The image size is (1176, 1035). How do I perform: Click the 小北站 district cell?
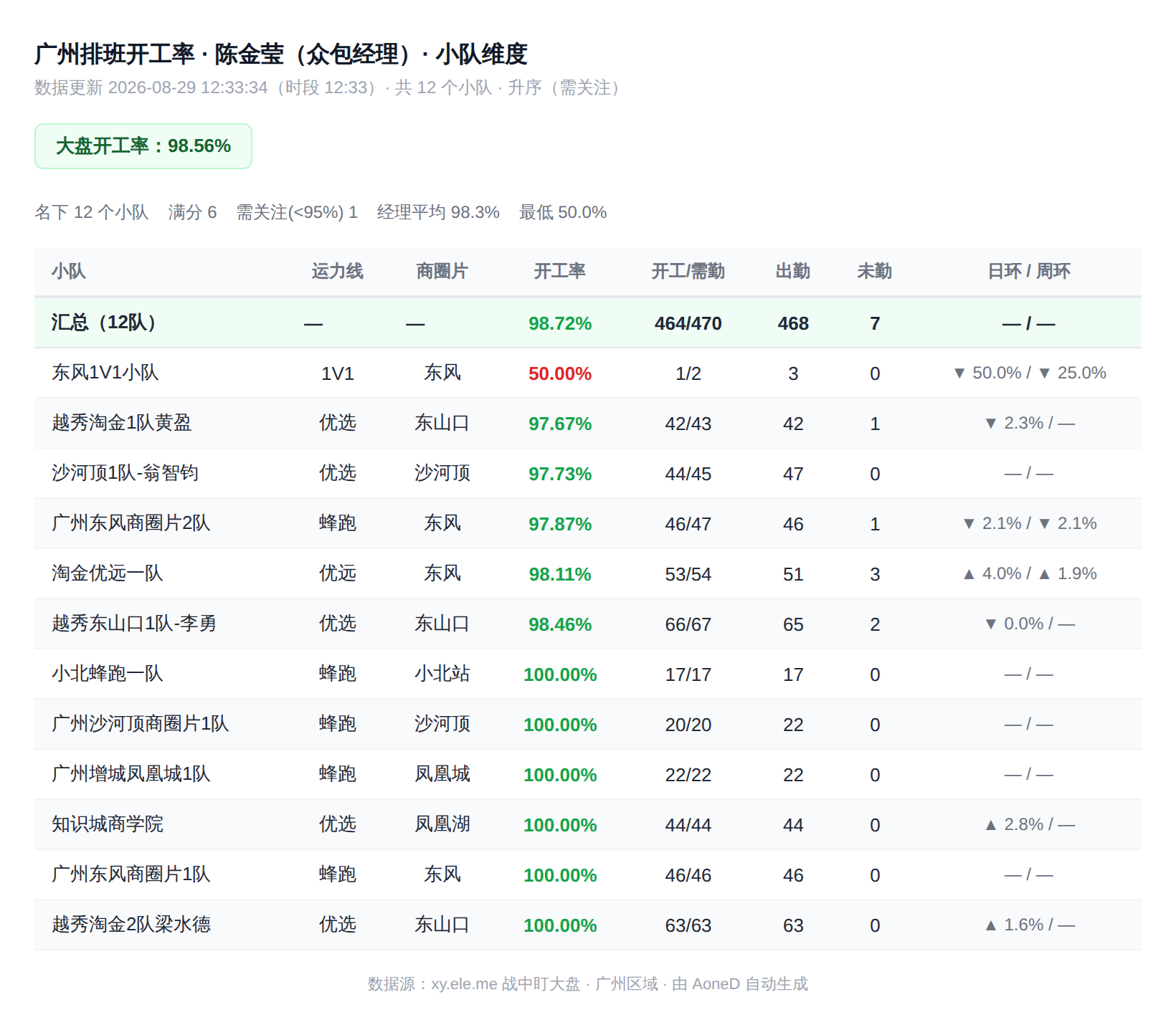(442, 674)
